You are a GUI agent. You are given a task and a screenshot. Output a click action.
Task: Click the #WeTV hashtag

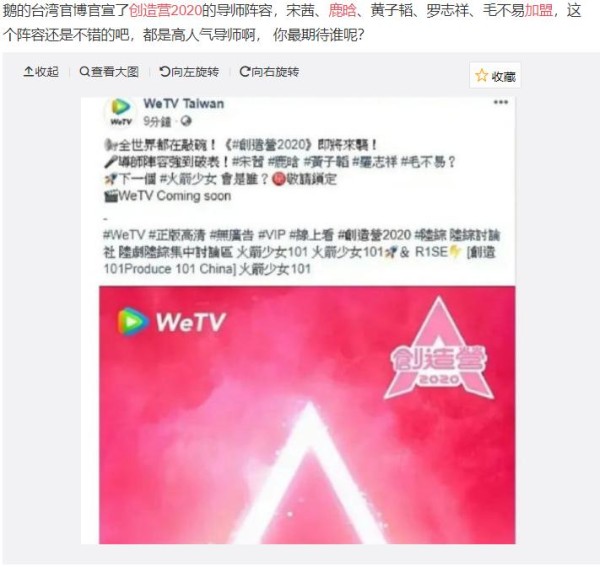124,234
